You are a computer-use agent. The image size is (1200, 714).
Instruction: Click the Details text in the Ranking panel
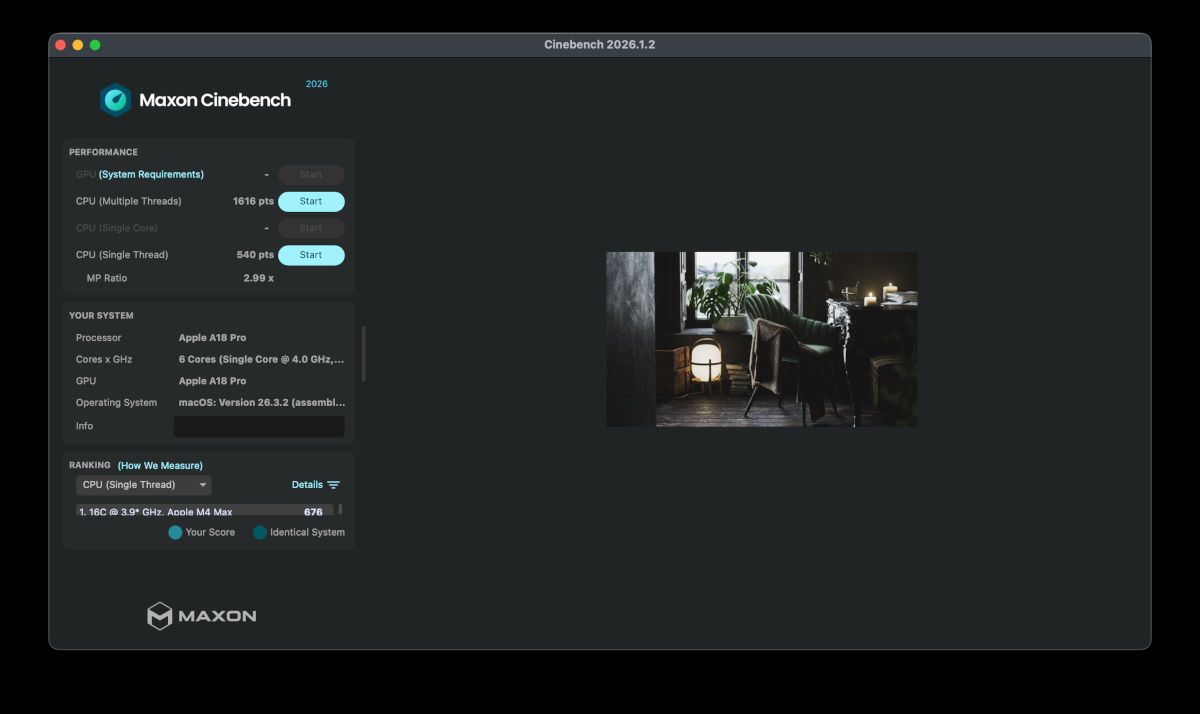pos(307,485)
